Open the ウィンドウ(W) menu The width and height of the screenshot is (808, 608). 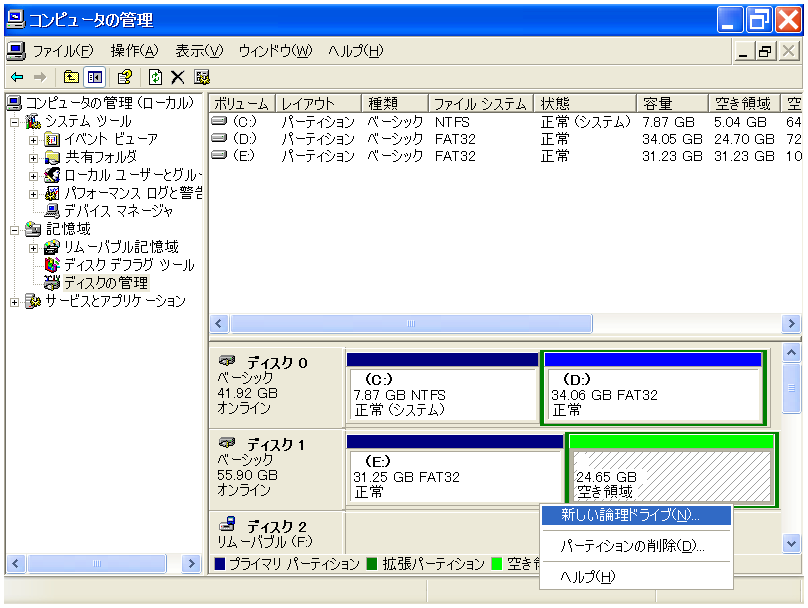[x=275, y=51]
